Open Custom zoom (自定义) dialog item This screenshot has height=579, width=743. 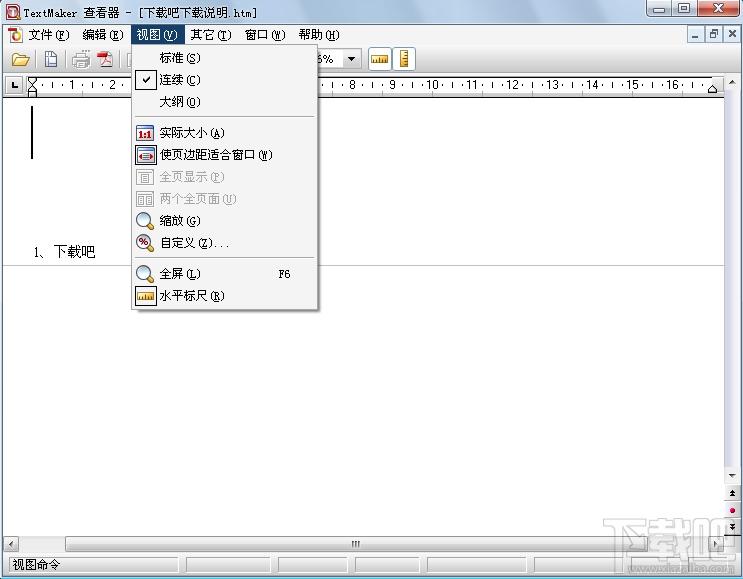pos(224,243)
